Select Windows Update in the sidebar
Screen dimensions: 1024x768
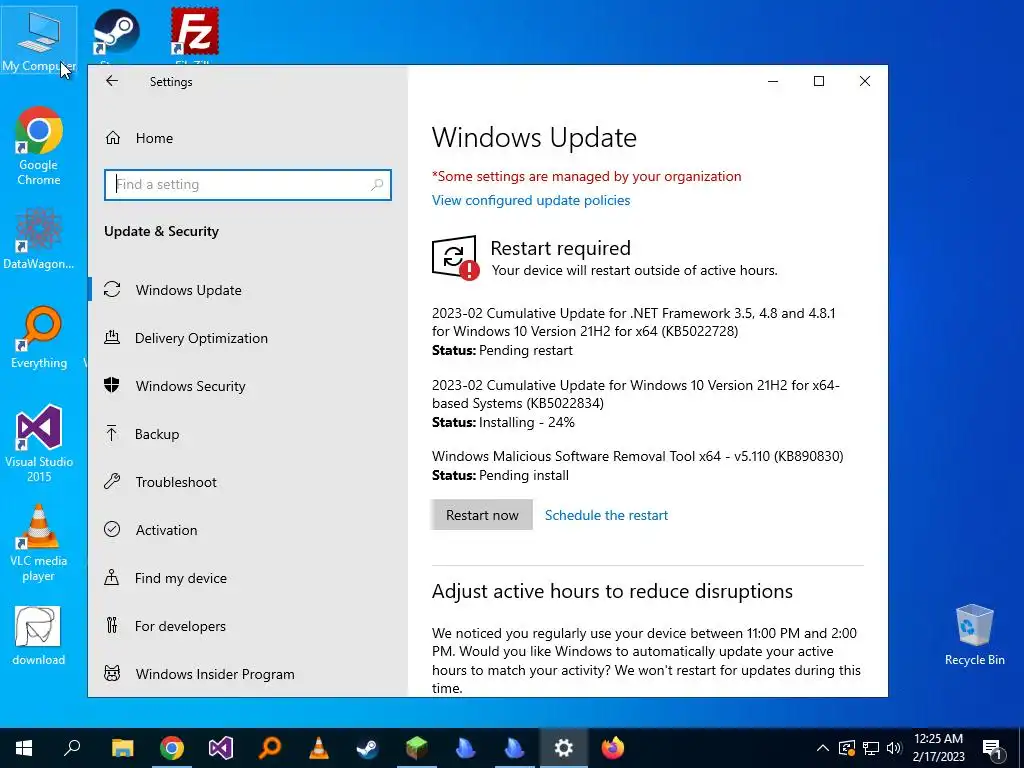coord(189,290)
